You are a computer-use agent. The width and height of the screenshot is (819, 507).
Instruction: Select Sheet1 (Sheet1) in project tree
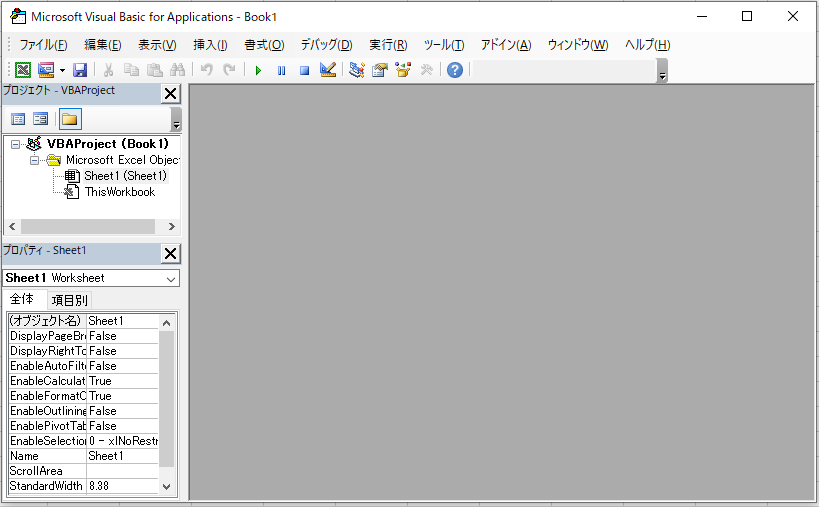tap(125, 176)
